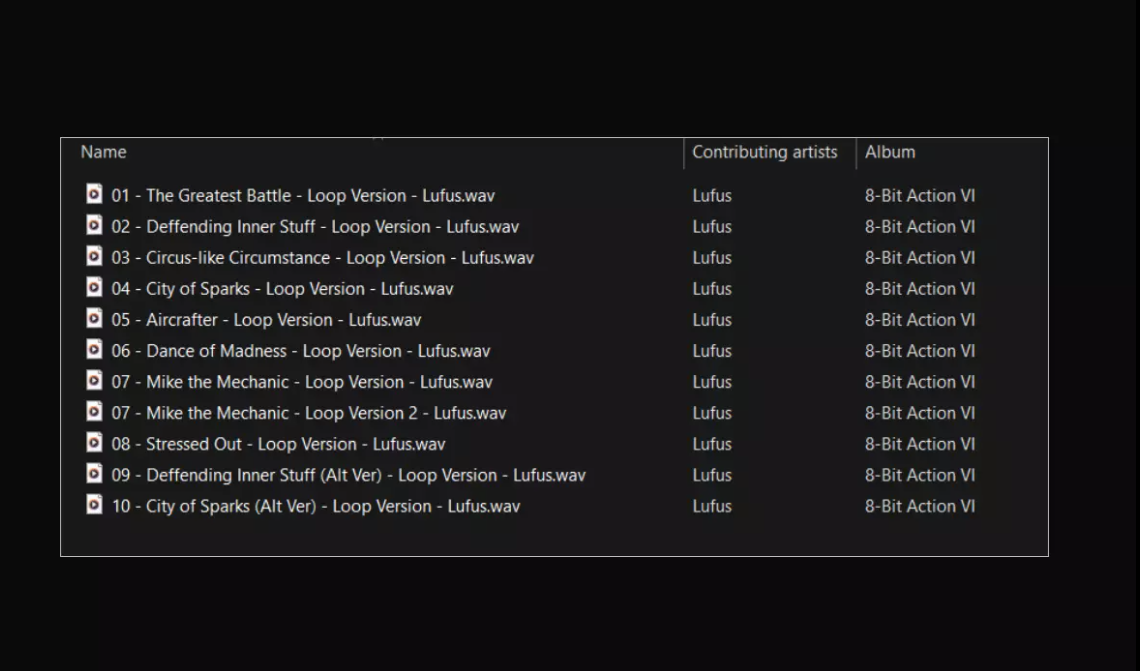Image resolution: width=1140 pixels, height=671 pixels.
Task: Click icon of Mike the Mechanic Loop Version (not 2)
Action: point(94,381)
